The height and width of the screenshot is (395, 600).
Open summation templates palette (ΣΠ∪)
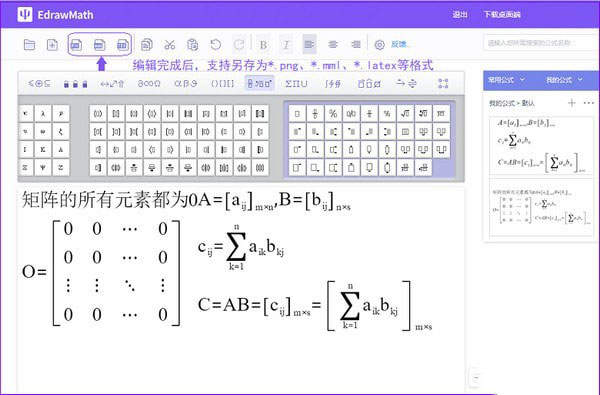pos(296,83)
